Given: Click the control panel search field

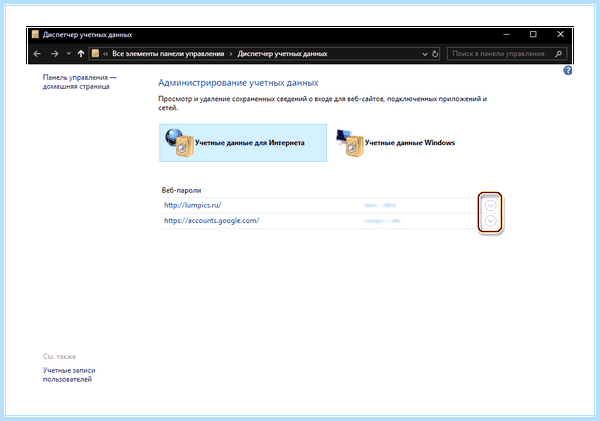Looking at the screenshot, I should tap(507, 54).
